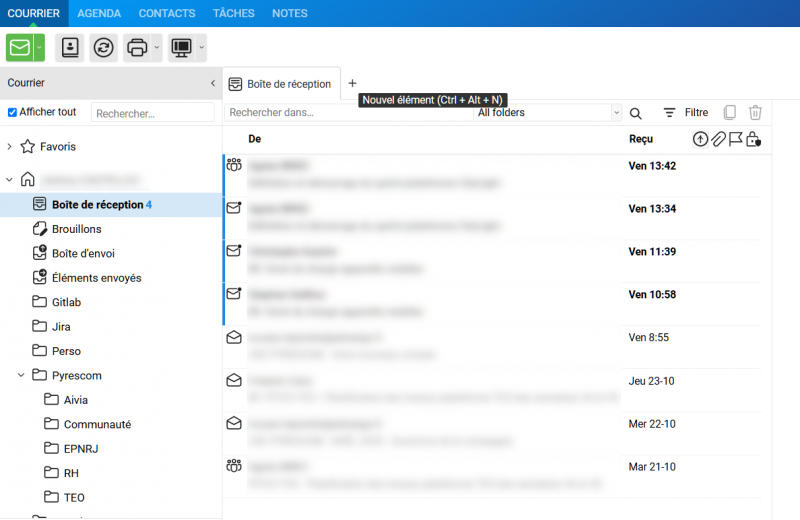This screenshot has width=800, height=520.
Task: Click the trash delete icon
Action: [x=756, y=113]
